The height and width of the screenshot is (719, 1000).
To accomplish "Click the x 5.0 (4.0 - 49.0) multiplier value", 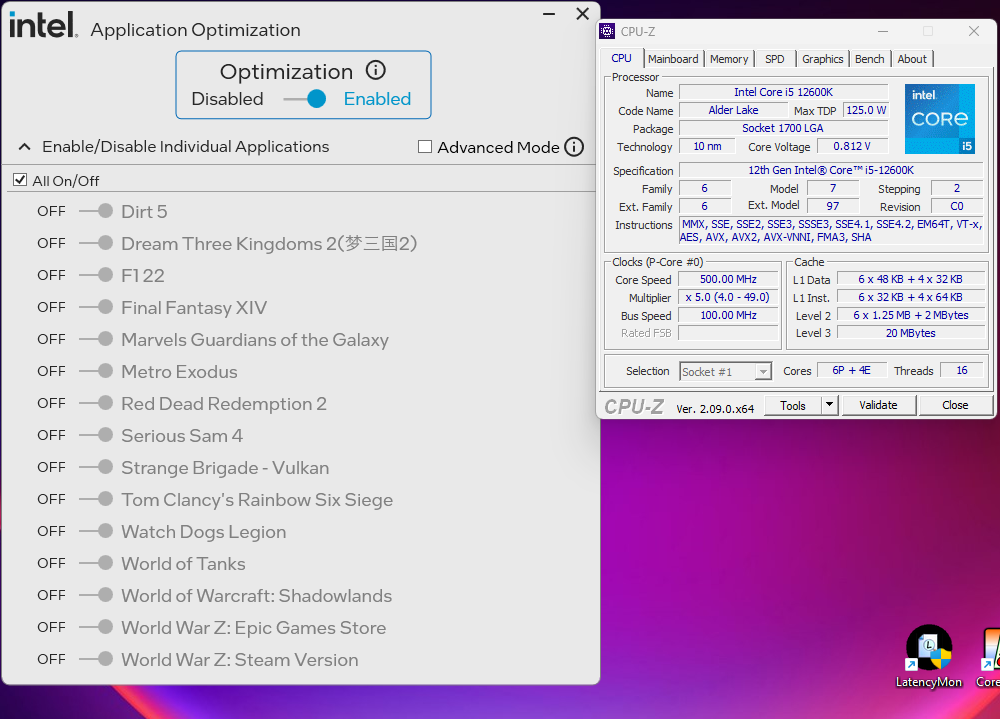I will 728,297.
